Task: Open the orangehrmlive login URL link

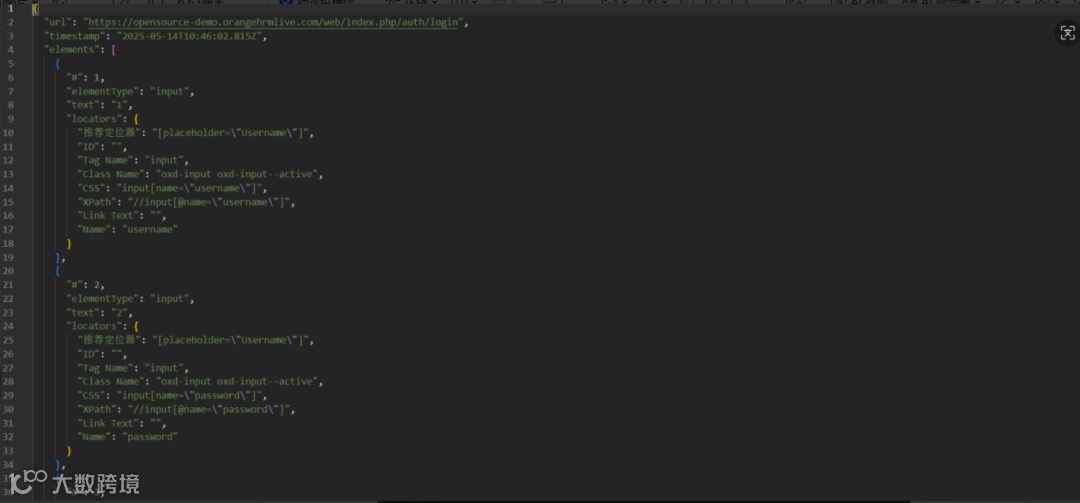Action: [273, 22]
